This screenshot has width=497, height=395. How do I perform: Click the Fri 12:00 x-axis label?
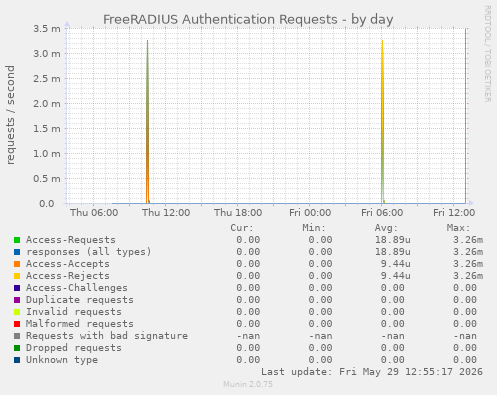[x=454, y=213]
